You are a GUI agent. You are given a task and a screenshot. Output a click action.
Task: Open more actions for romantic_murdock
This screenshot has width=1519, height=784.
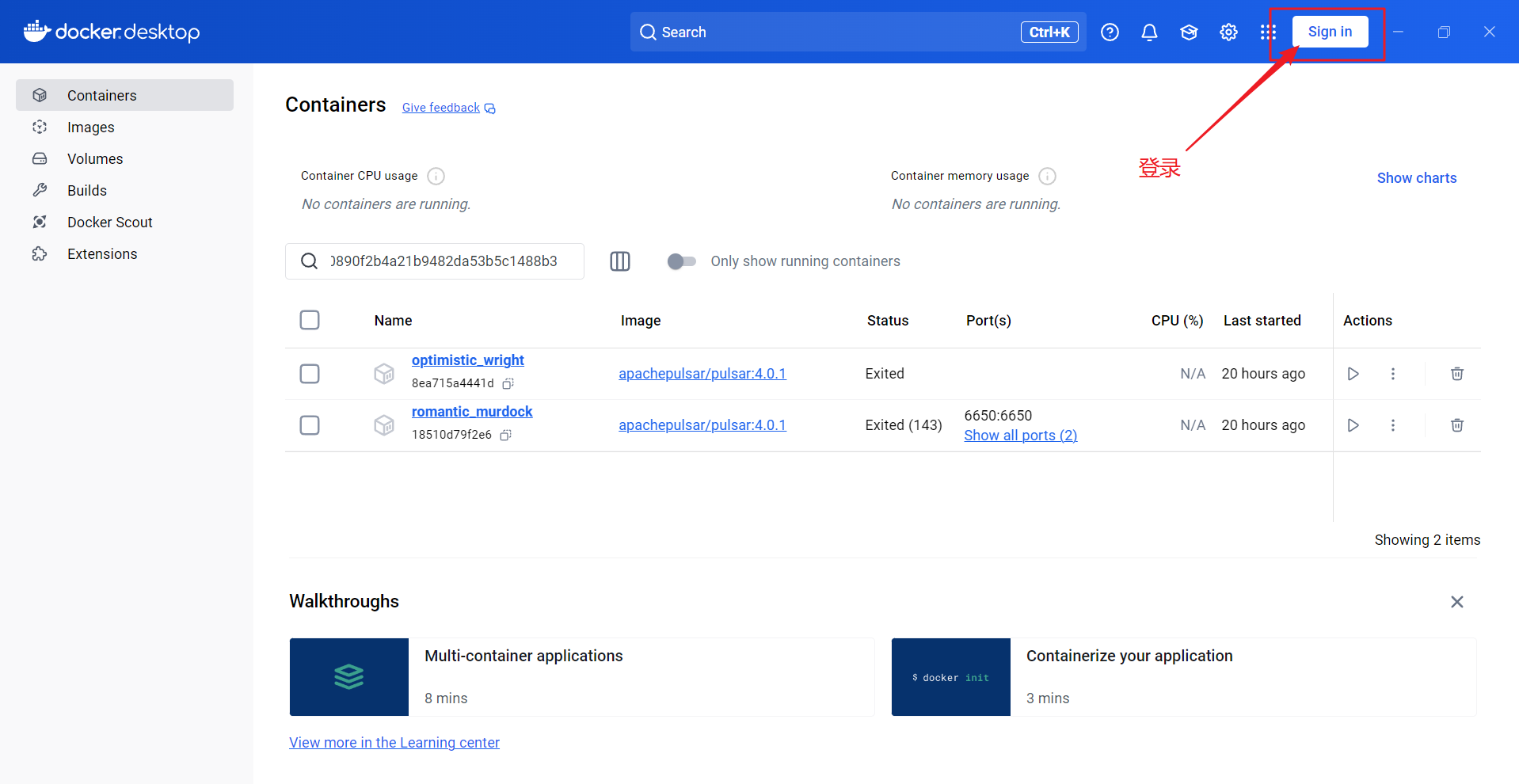(1393, 425)
